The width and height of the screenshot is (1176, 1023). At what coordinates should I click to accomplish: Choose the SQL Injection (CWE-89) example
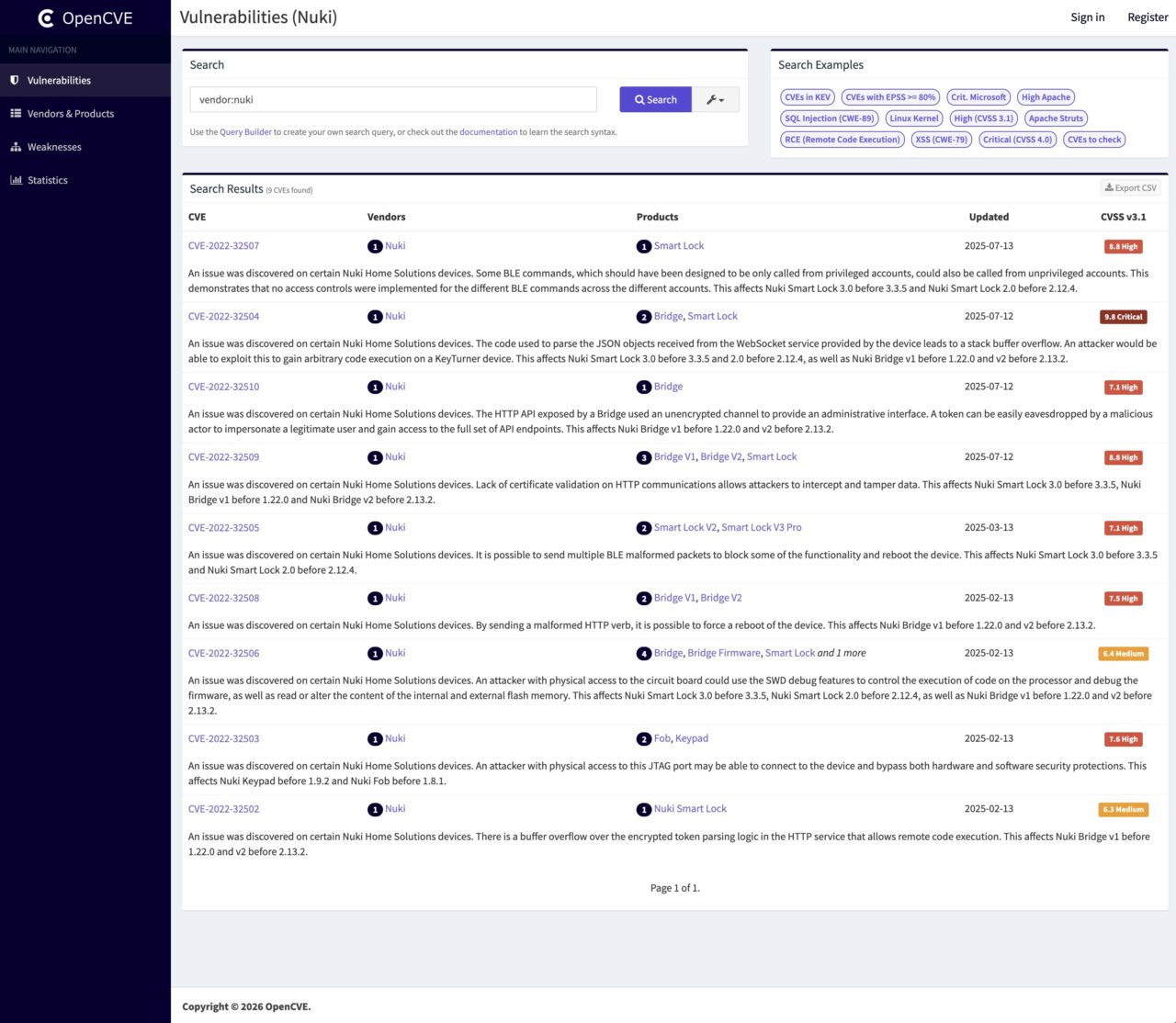coord(829,118)
